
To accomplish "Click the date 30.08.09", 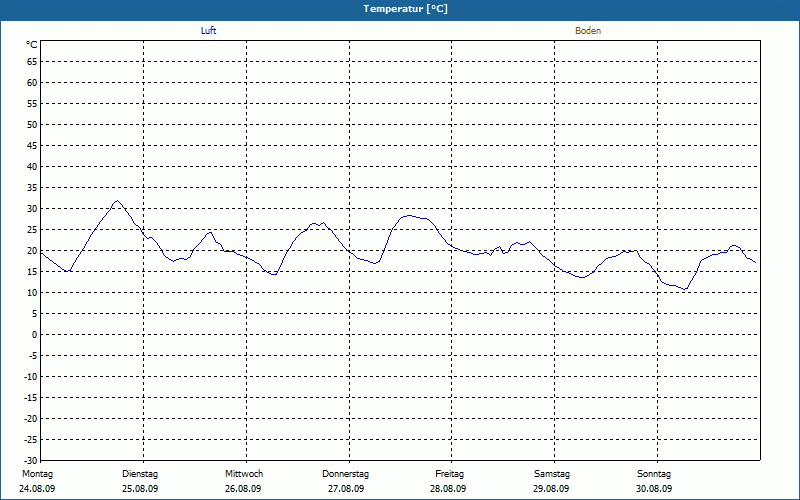I will [654, 489].
